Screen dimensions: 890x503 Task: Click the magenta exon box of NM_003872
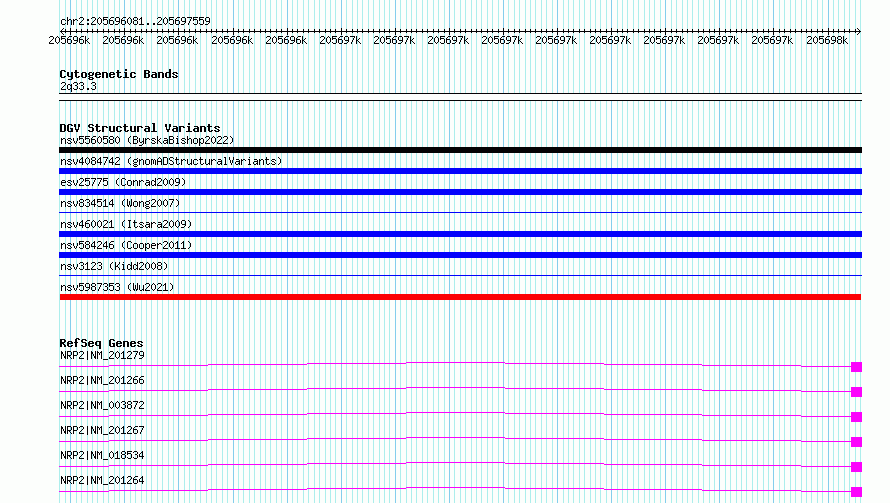pos(857,417)
